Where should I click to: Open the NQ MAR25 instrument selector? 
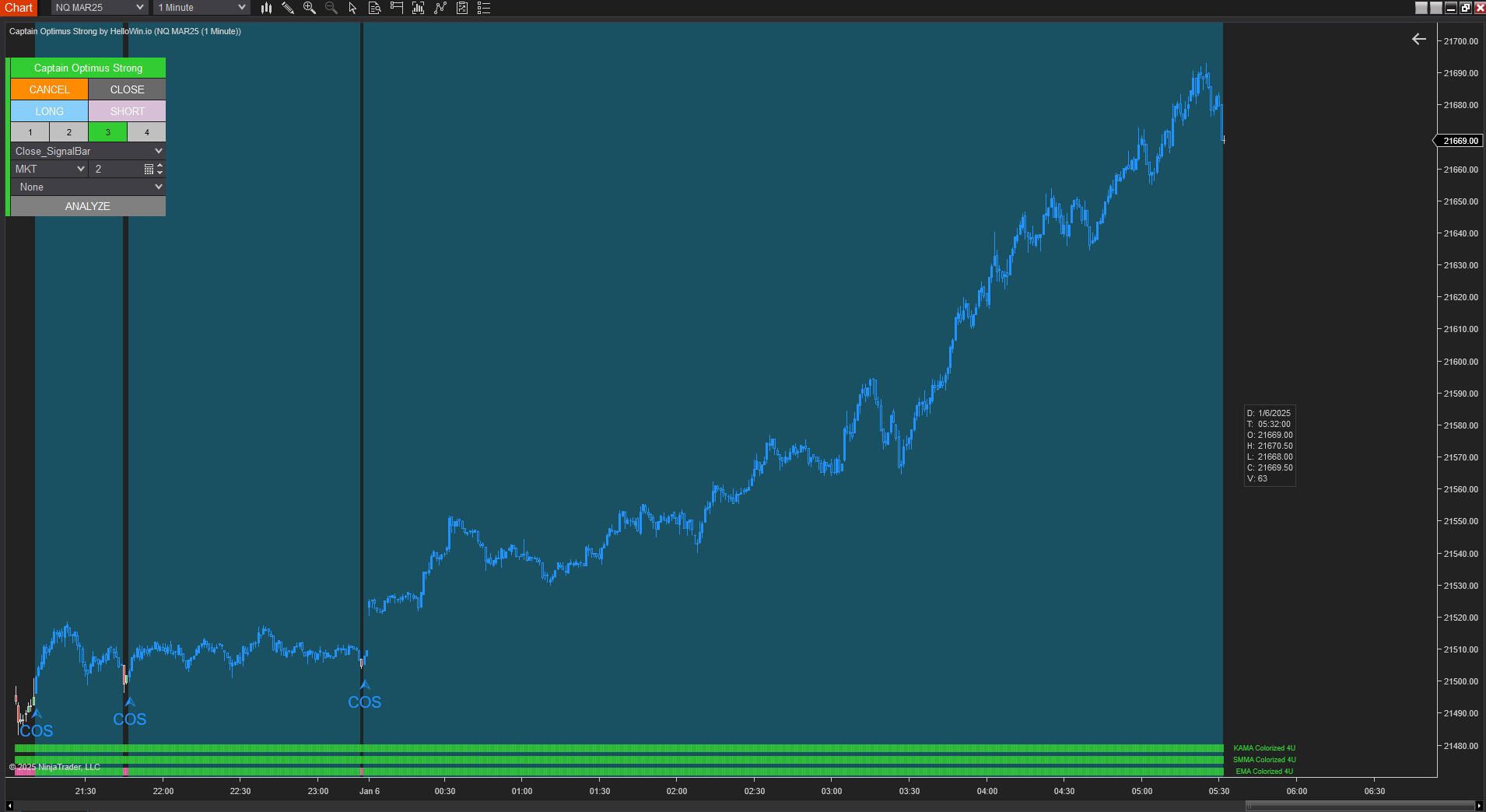point(99,8)
